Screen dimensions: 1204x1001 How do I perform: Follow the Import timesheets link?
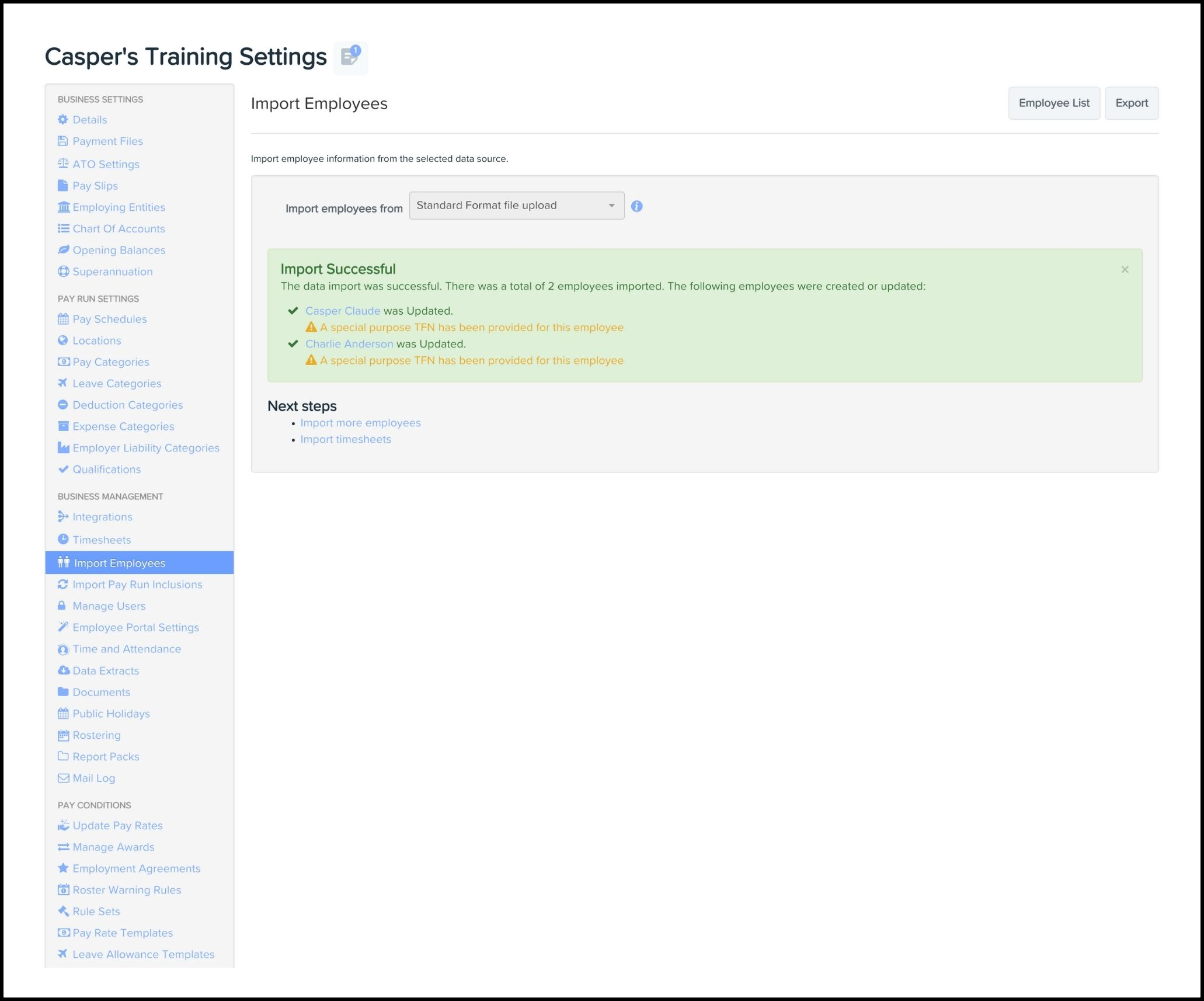click(345, 439)
